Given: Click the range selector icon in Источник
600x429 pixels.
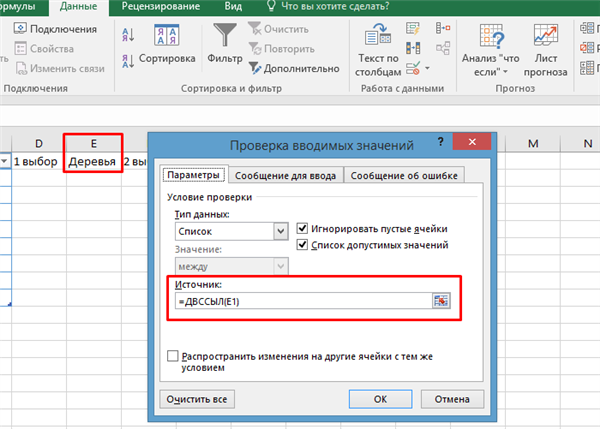Looking at the screenshot, I should [x=441, y=301].
